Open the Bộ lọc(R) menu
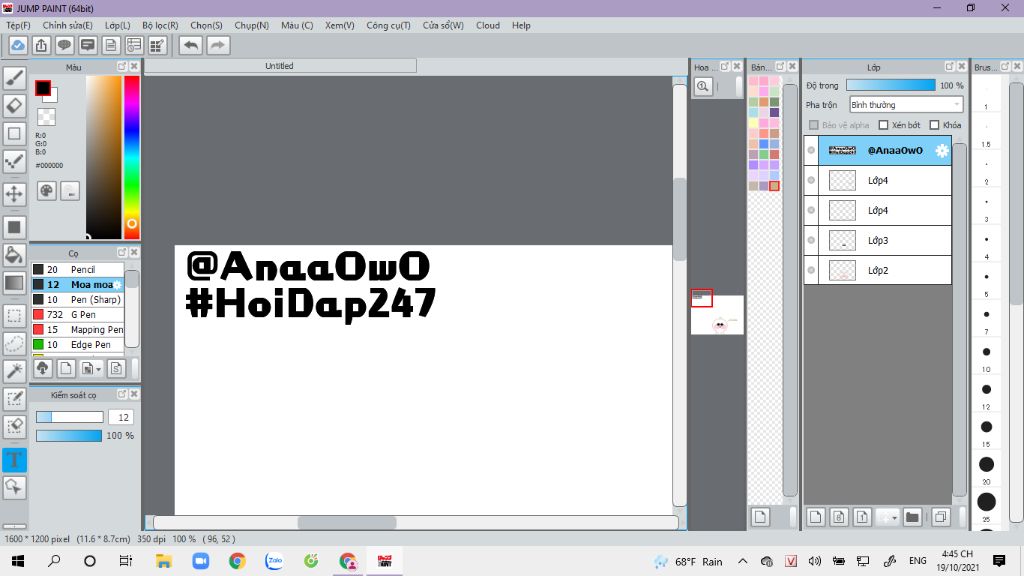Screen dimensions: 1024x576 [160, 25]
